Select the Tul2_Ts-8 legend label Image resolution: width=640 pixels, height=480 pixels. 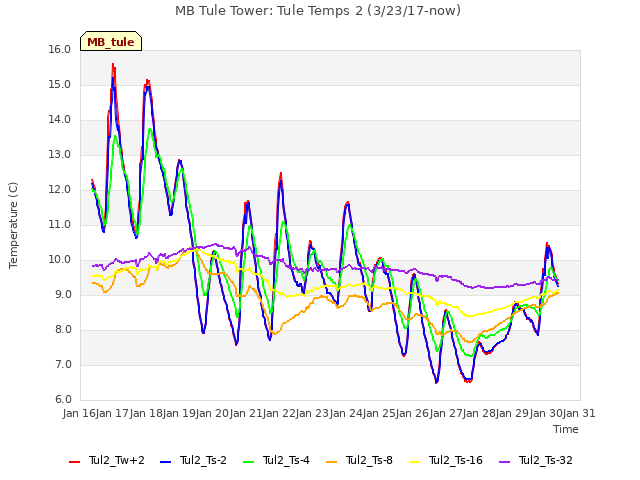(x=369, y=460)
